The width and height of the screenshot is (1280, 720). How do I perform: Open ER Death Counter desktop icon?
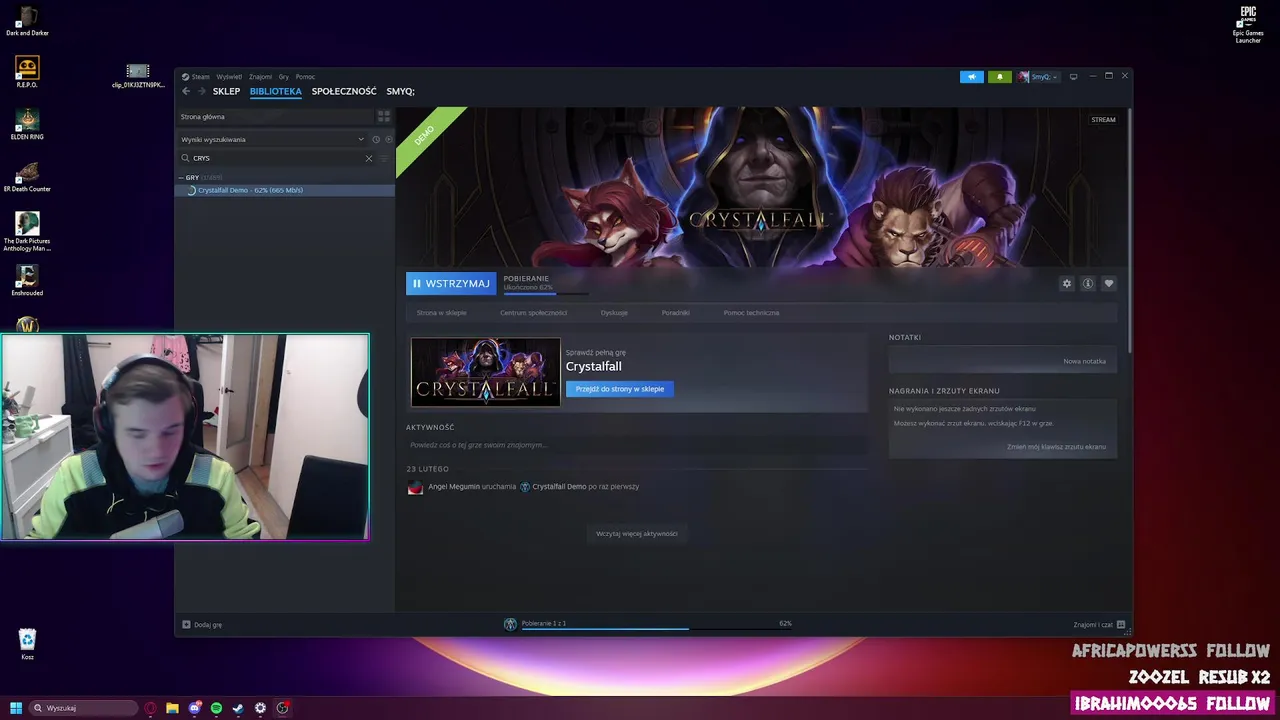pos(27,177)
